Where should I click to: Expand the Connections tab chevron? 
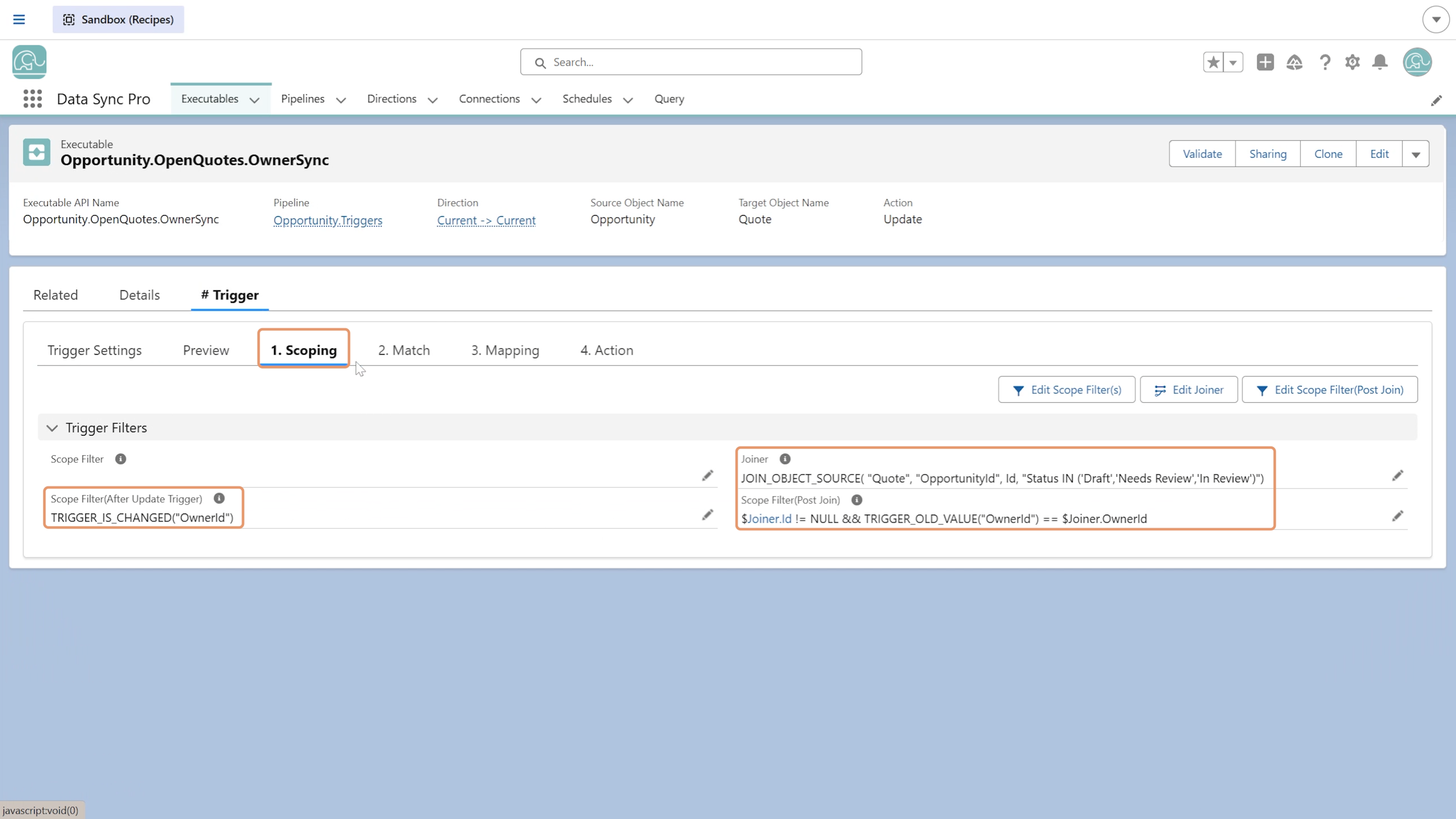pyautogui.click(x=536, y=100)
